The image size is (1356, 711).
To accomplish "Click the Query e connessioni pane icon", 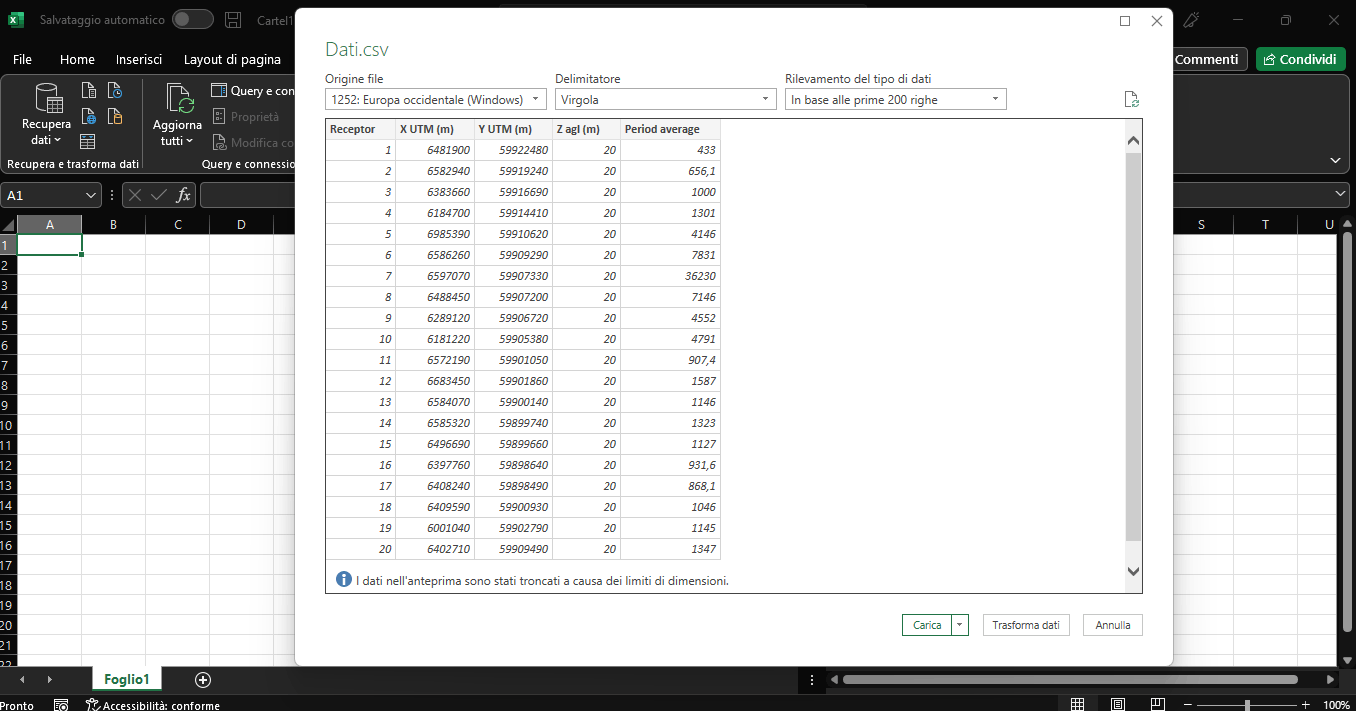I will (x=219, y=91).
